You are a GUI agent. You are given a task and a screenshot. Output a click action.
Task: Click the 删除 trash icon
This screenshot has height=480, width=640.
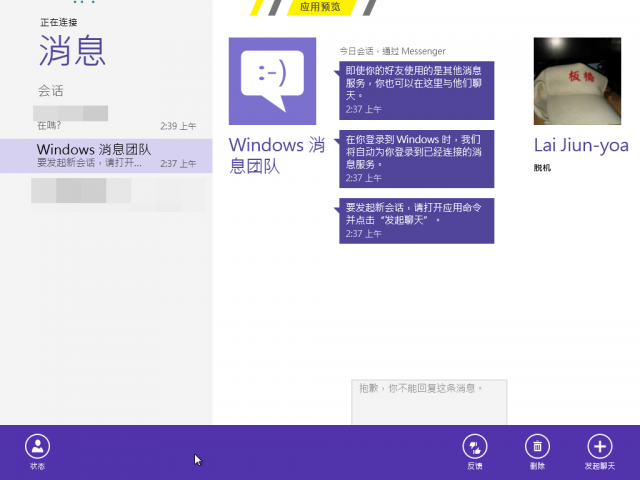coord(537,447)
